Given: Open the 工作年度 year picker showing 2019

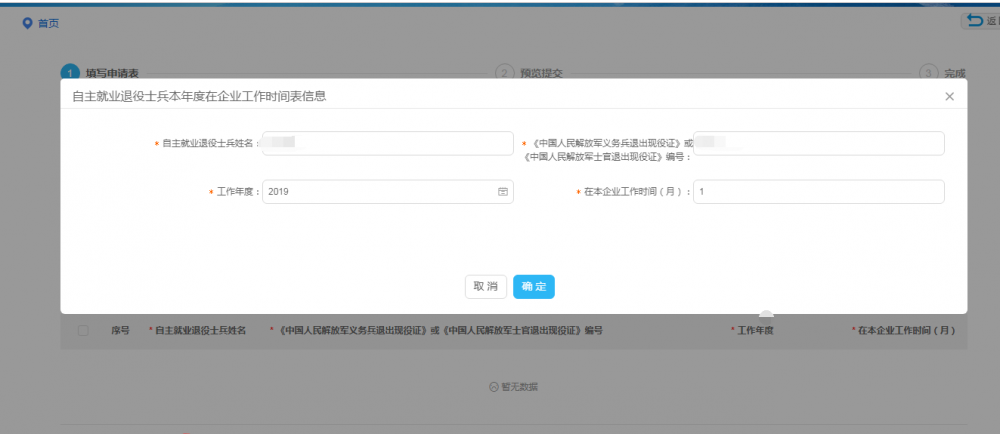Looking at the screenshot, I should 380,192.
